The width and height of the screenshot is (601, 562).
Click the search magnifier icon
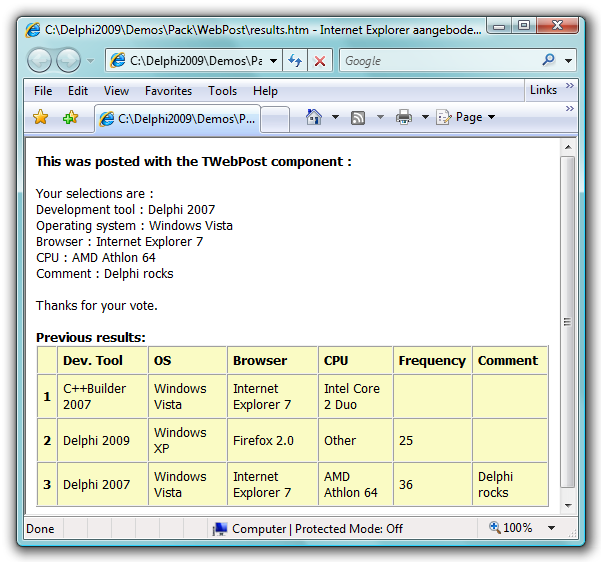point(548,61)
